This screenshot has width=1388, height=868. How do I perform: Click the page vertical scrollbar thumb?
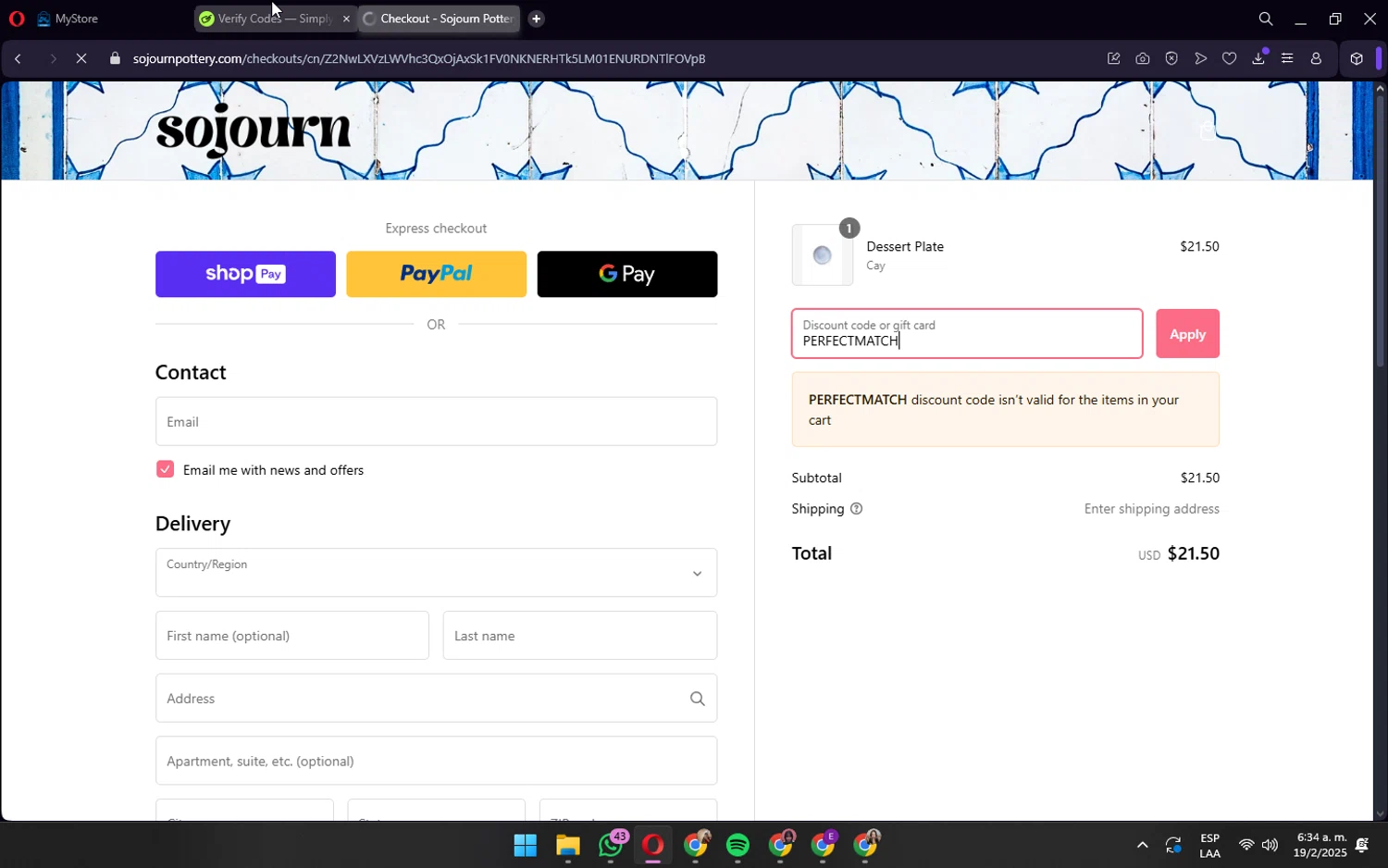[x=1380, y=231]
